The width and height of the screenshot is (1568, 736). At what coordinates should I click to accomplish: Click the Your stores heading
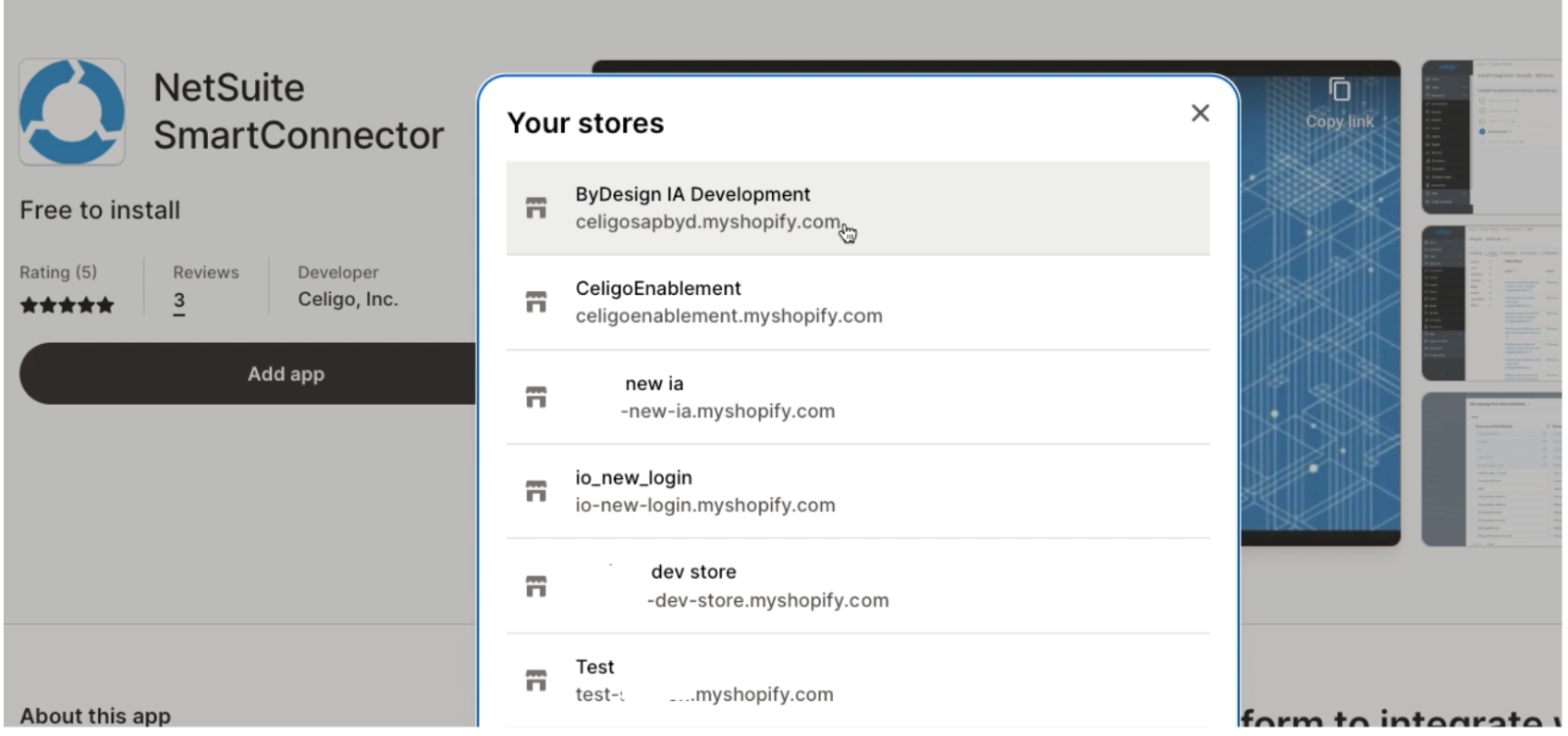[585, 123]
